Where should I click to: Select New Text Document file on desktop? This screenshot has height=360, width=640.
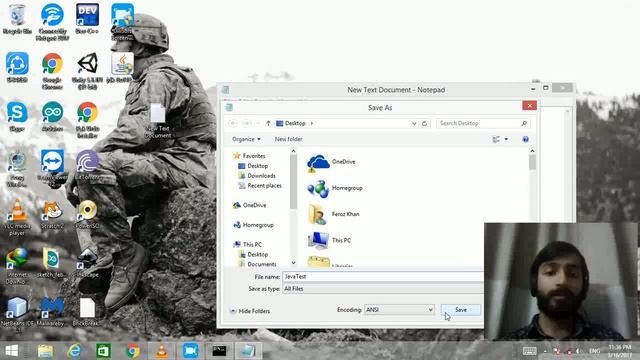click(158, 120)
